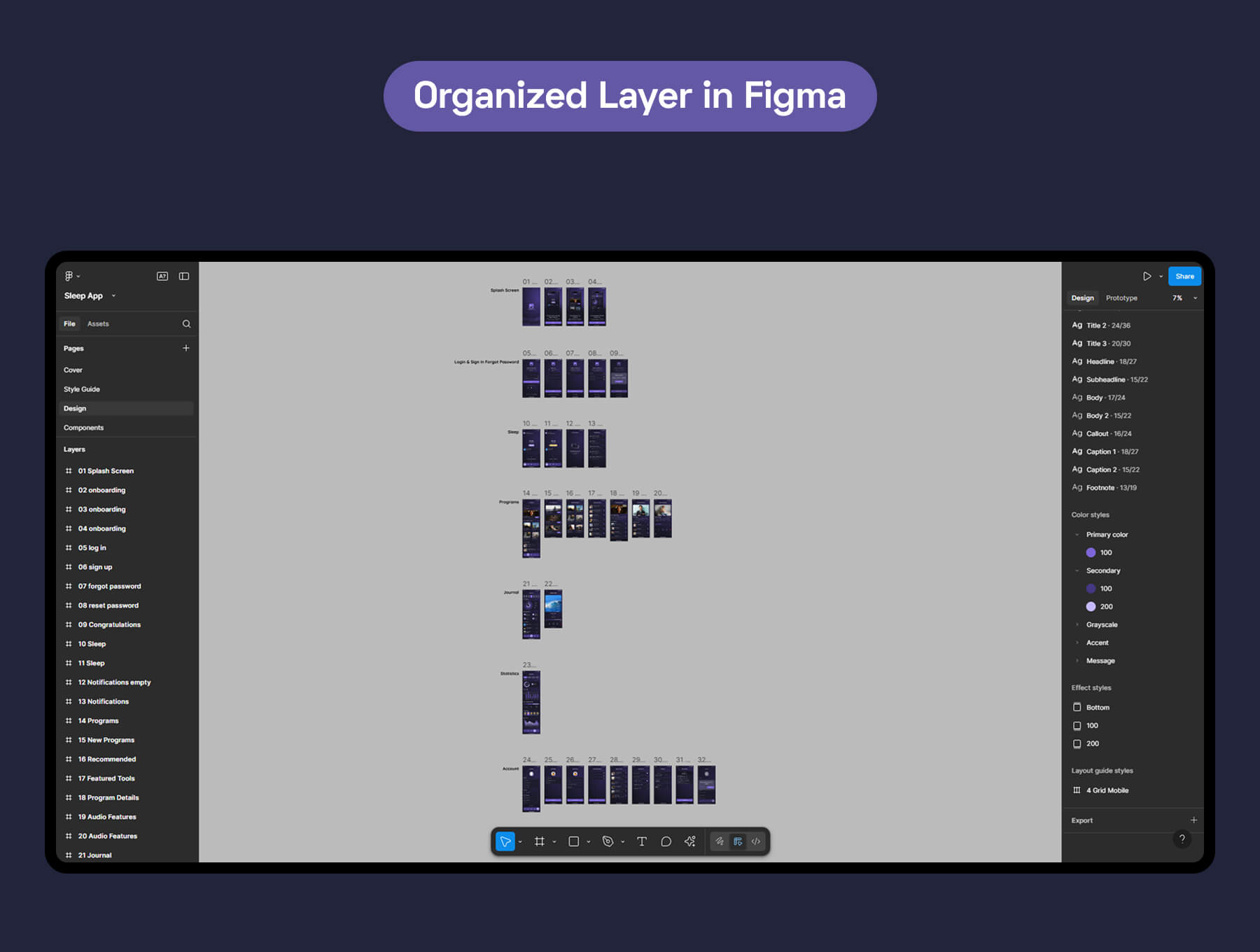
Task: Open Move tool options dropdown arrow
Action: 520,842
